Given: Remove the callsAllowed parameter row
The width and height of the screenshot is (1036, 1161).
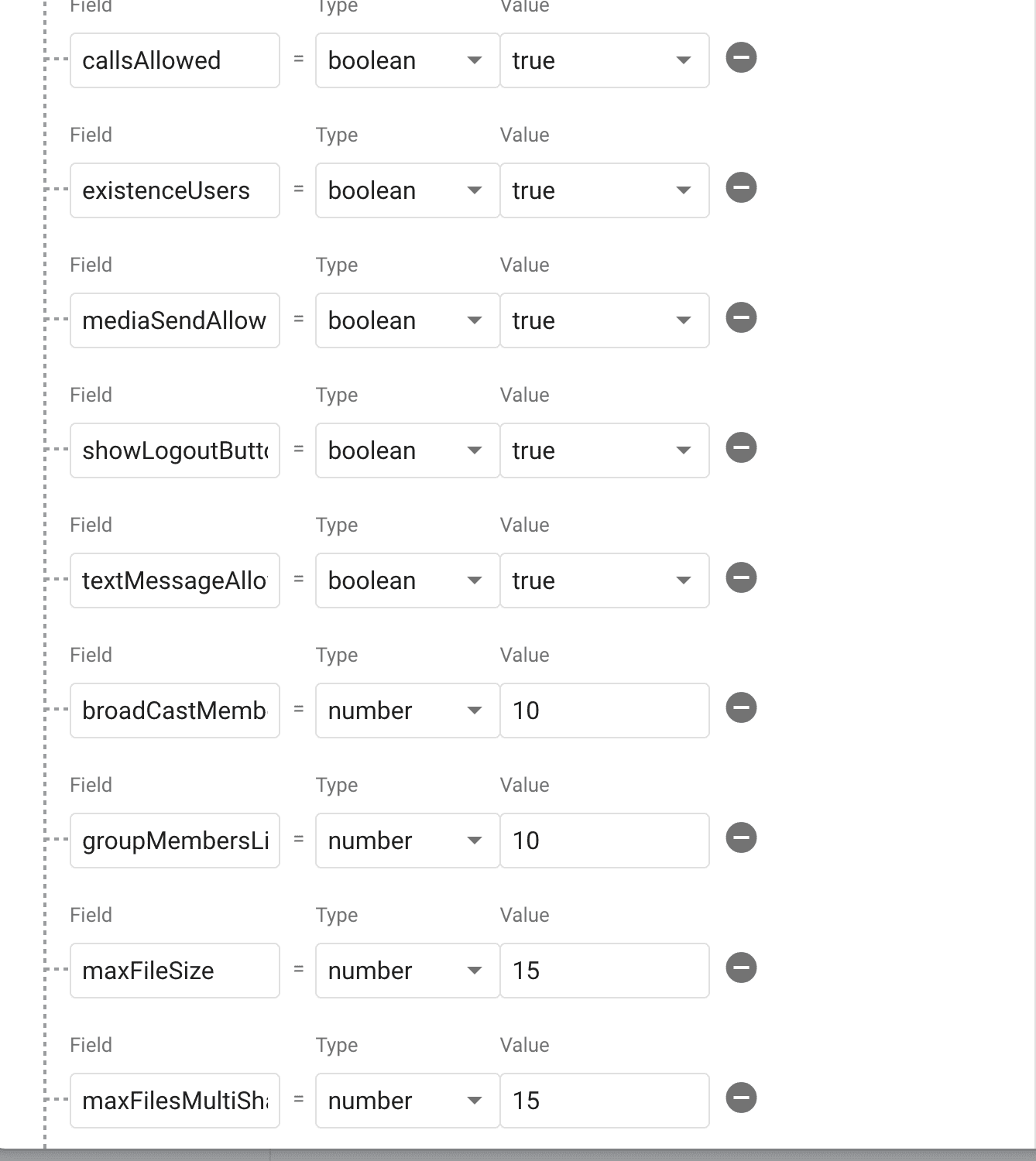Looking at the screenshot, I should click(x=741, y=58).
